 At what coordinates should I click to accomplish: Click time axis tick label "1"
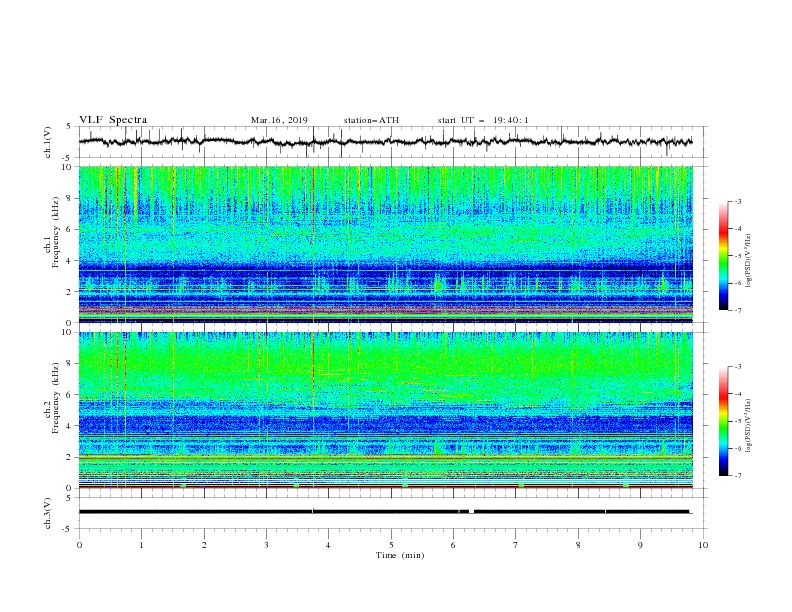point(141,545)
